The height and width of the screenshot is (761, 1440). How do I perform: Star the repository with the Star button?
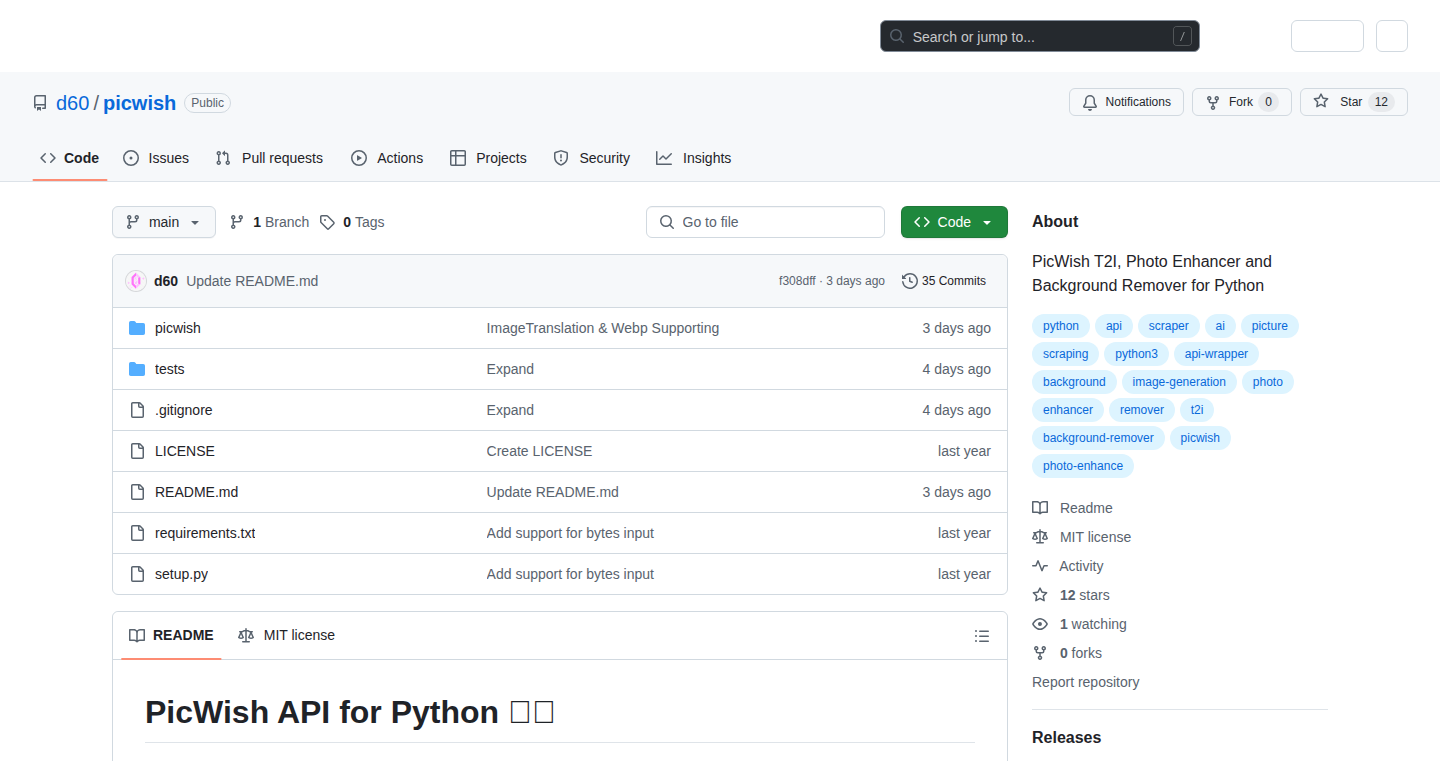coord(1353,102)
